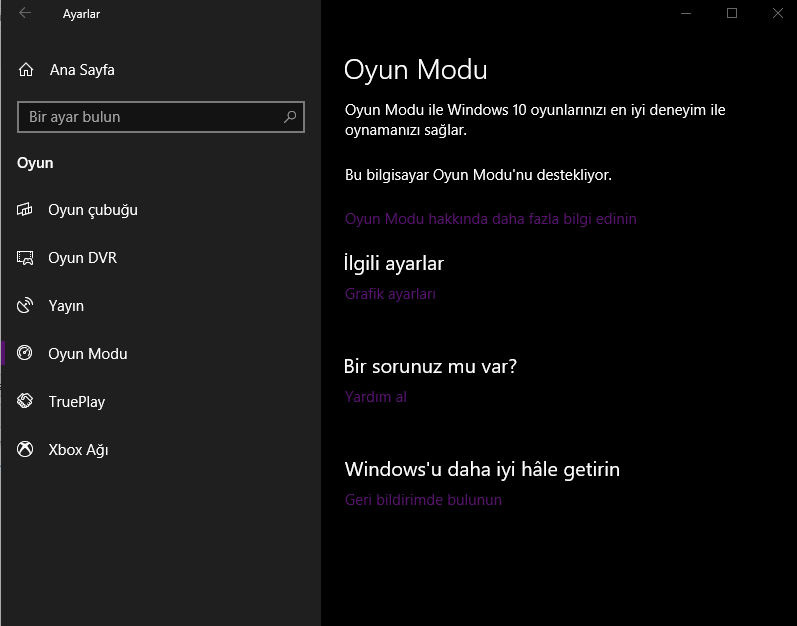Select the Yayın broadcast icon
Viewport: 797px width, 626px height.
(x=26, y=306)
